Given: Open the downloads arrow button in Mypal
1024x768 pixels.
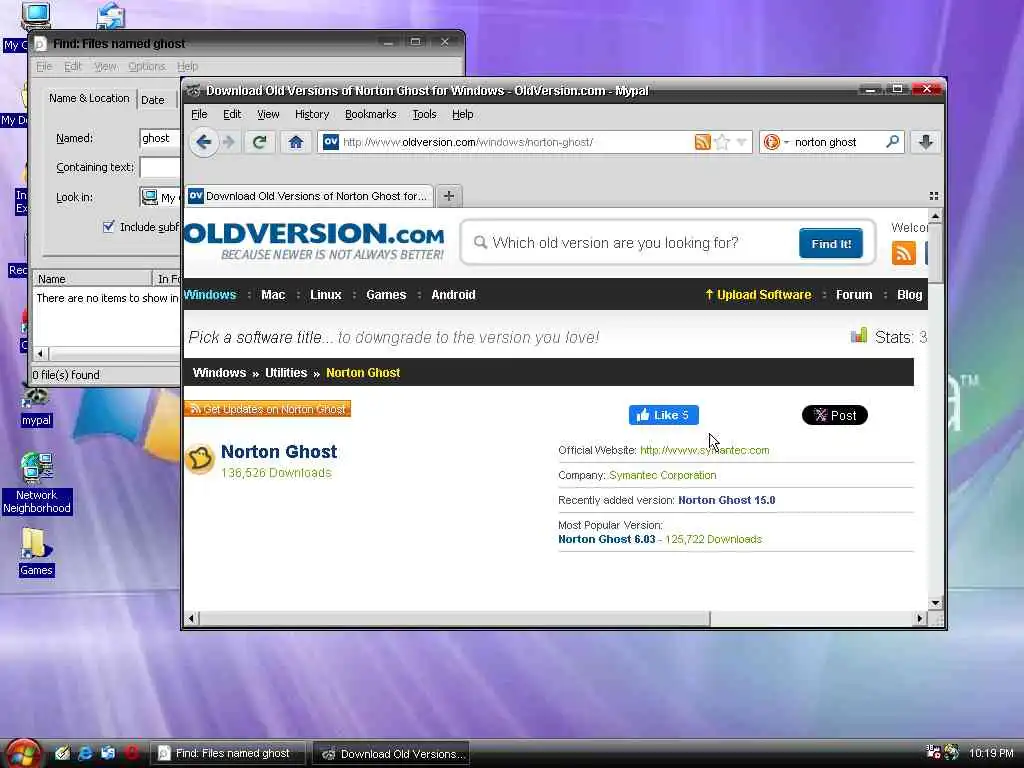Looking at the screenshot, I should click(925, 142).
